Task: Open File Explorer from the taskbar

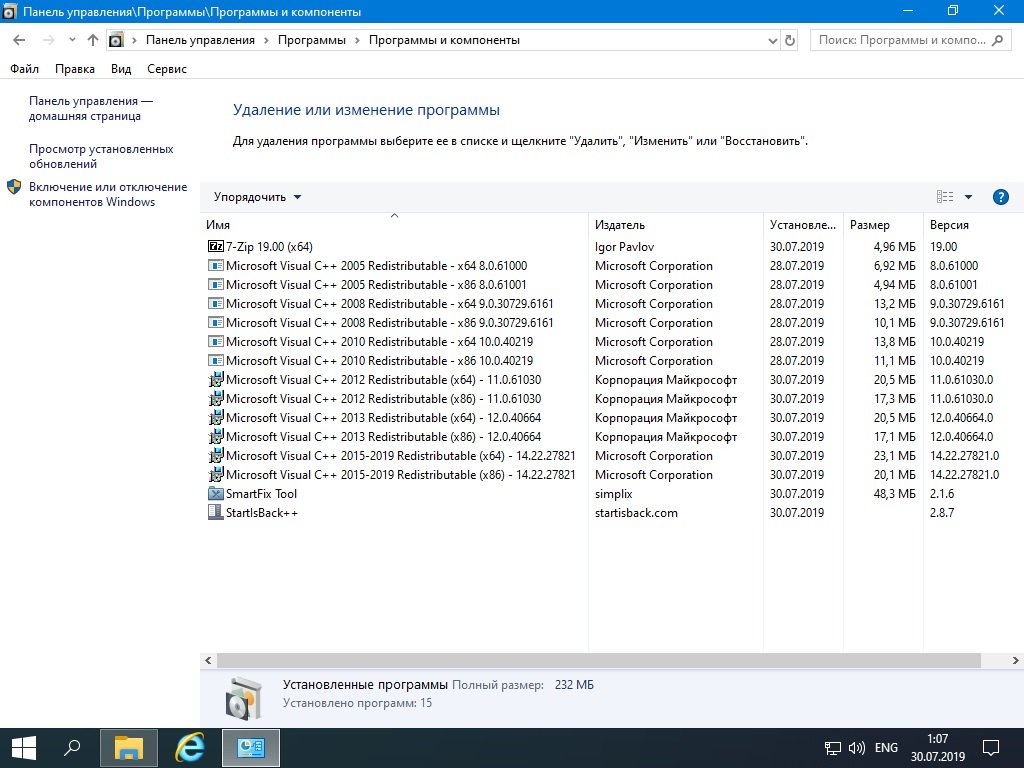Action: click(x=129, y=747)
